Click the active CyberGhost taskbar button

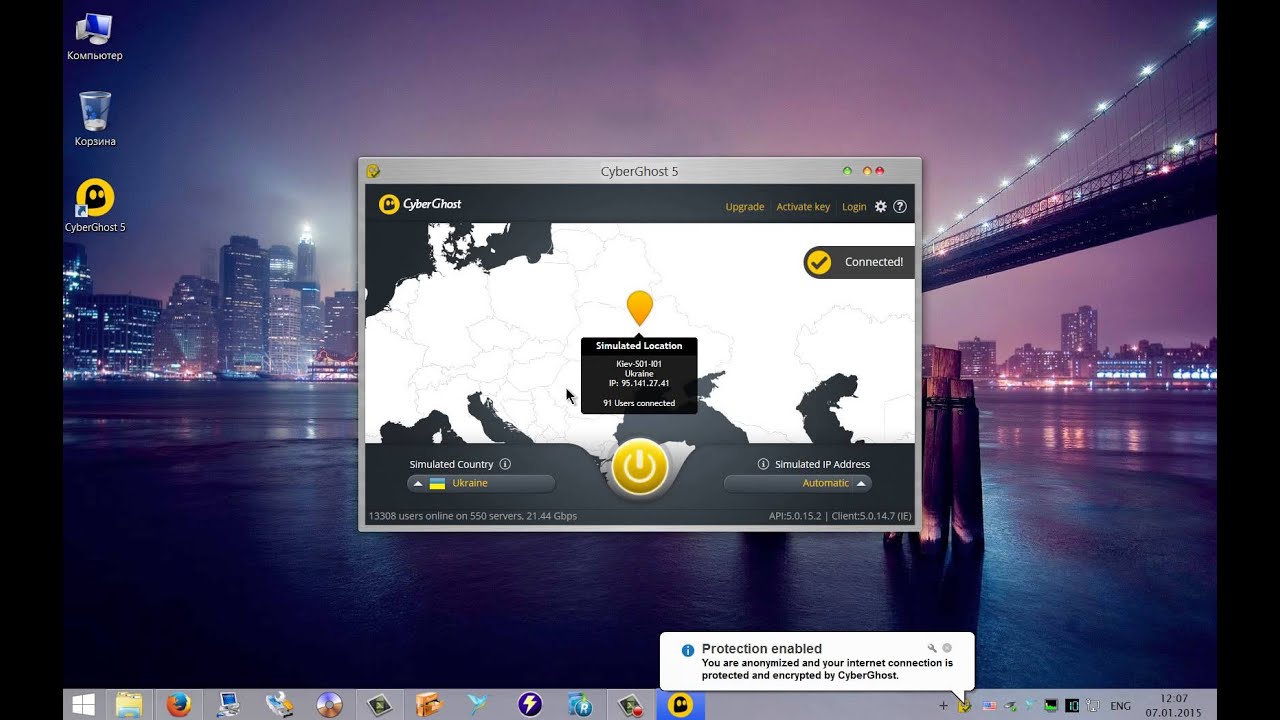680,705
